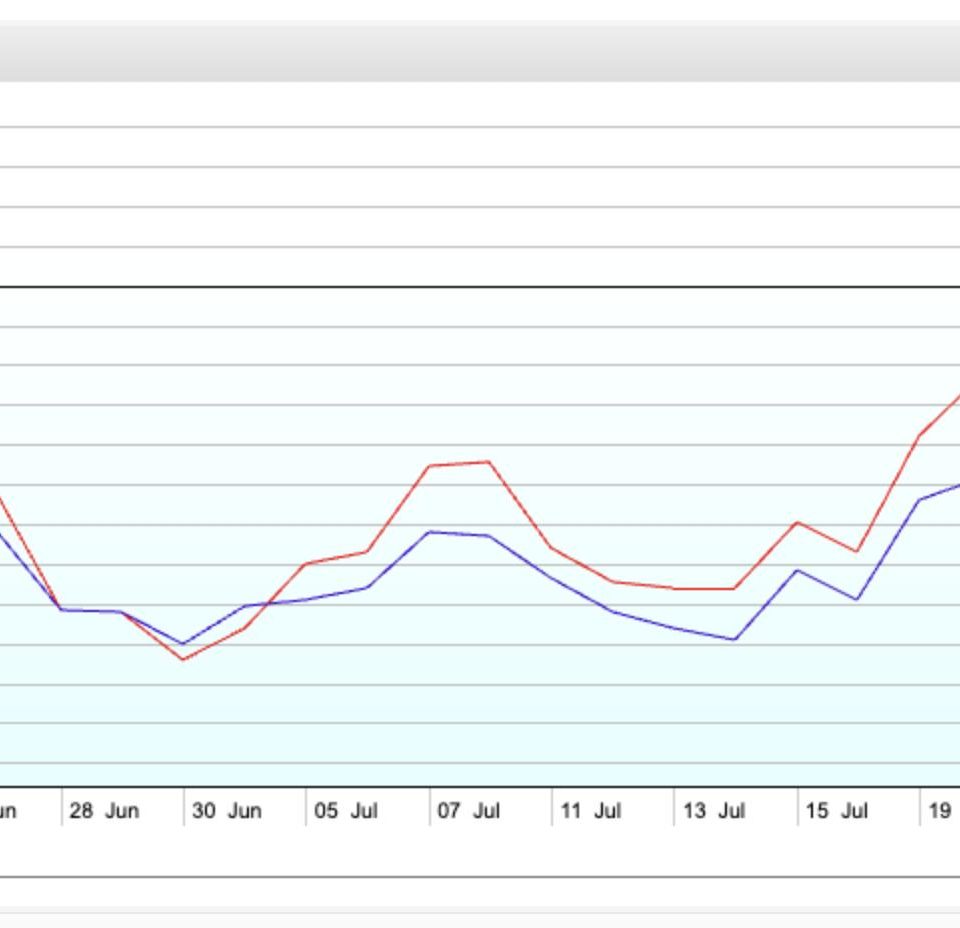Select the "07 Jul" axis label

pyautogui.click(x=468, y=811)
